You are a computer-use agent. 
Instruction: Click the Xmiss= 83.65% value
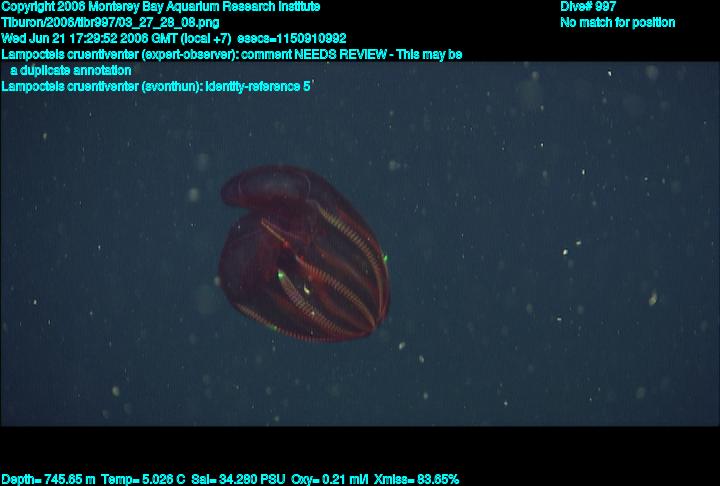point(416,480)
